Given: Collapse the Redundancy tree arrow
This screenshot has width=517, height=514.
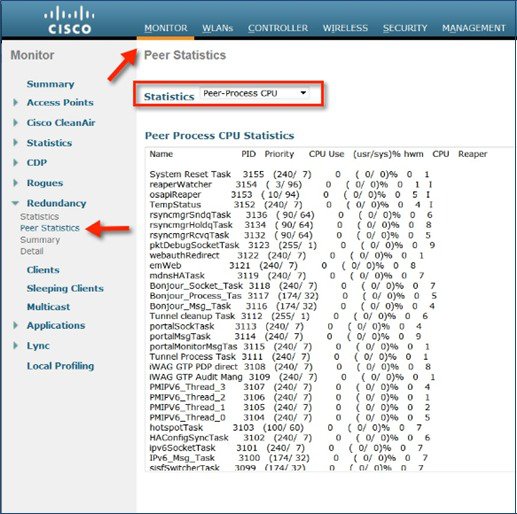Looking at the screenshot, I should click(15, 203).
